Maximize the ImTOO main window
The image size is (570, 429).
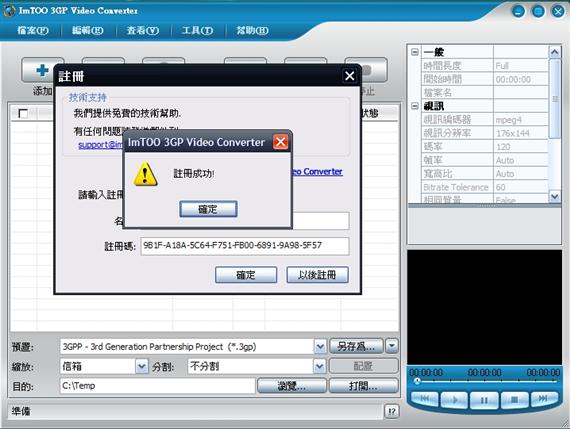[x=538, y=12]
